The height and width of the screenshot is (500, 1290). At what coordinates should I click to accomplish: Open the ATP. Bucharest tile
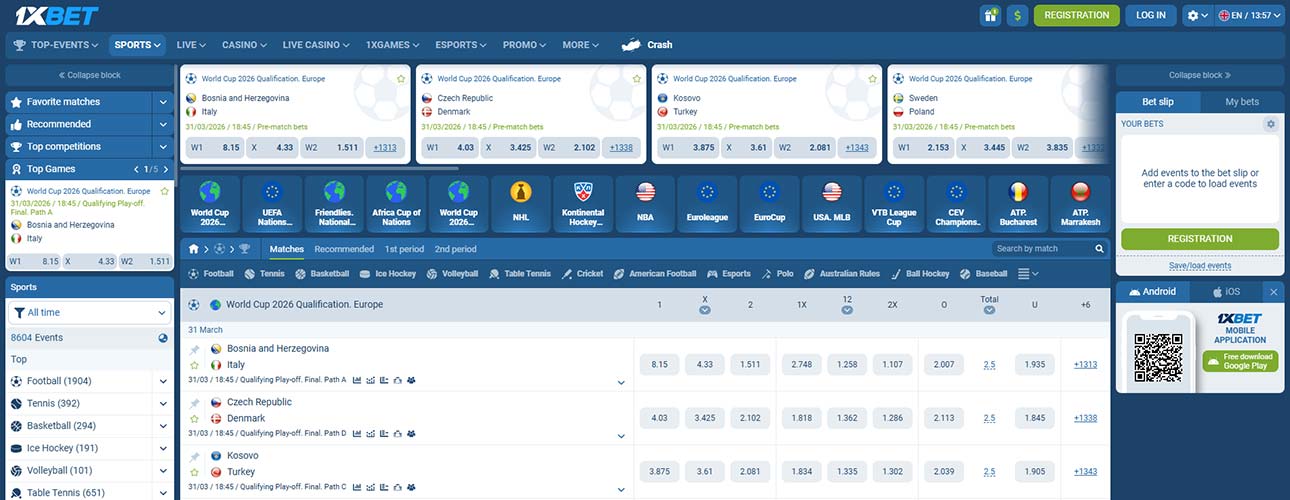(1018, 204)
